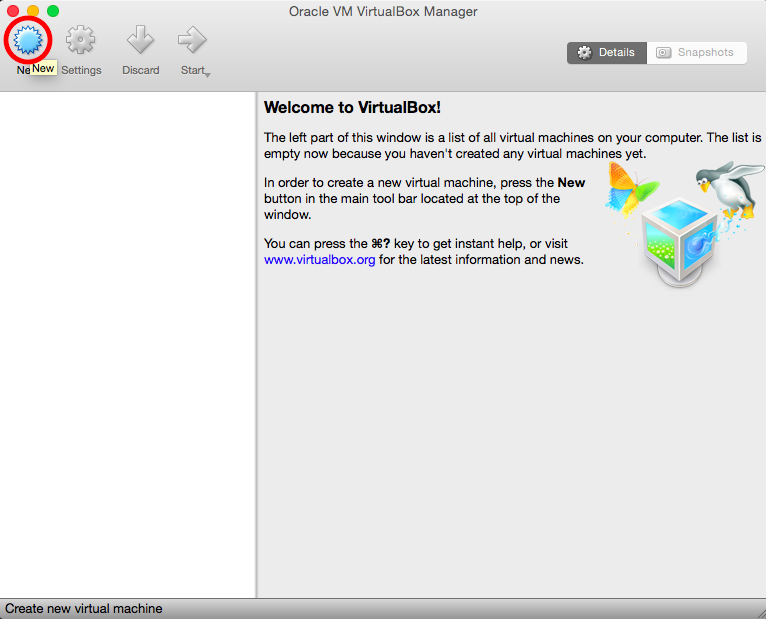Click the Settings label under the gear
The image size is (766, 619).
click(x=81, y=70)
